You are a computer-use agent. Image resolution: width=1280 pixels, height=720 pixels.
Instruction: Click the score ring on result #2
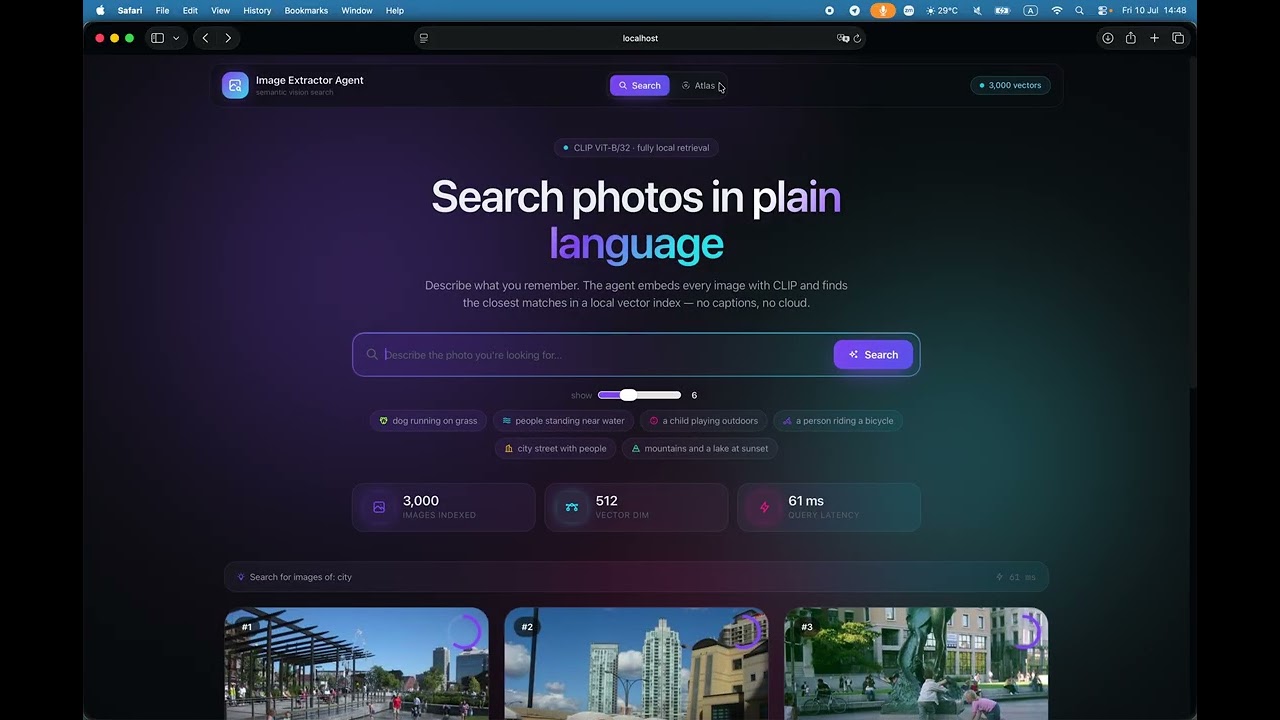point(745,632)
